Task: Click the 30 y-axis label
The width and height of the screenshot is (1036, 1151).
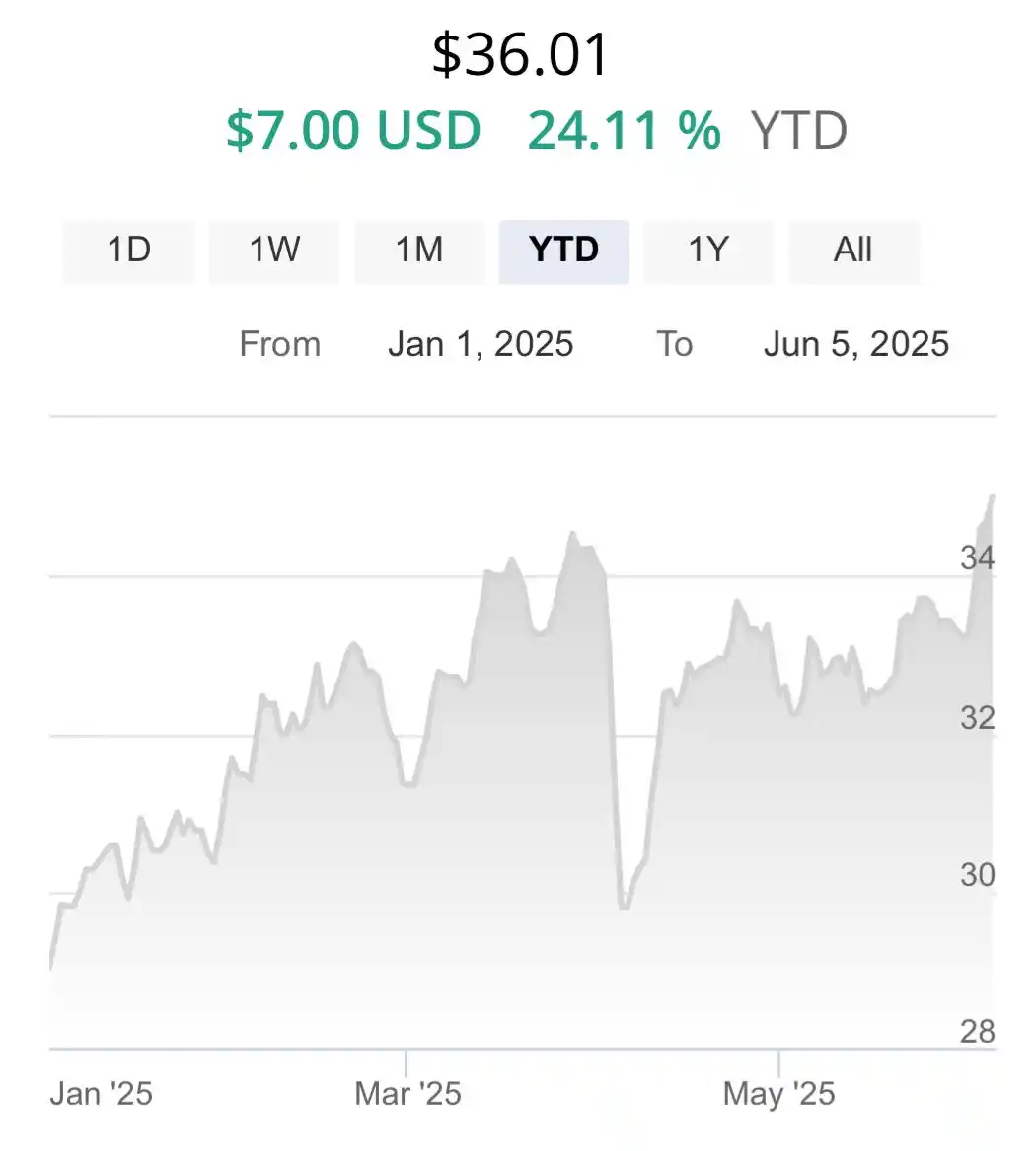Action: tap(977, 874)
